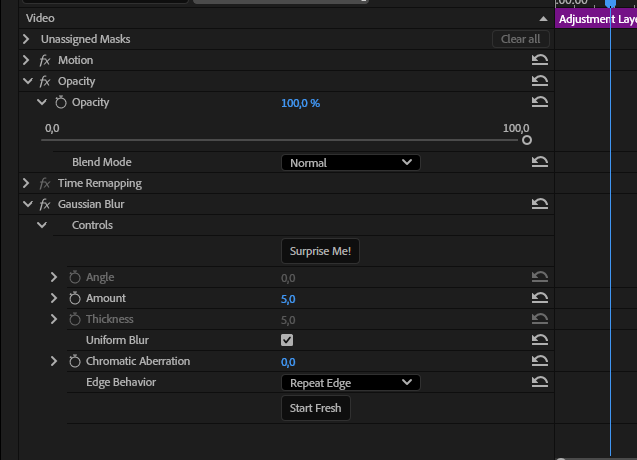Reset the Motion effect
The width and height of the screenshot is (637, 460).
pos(540,60)
